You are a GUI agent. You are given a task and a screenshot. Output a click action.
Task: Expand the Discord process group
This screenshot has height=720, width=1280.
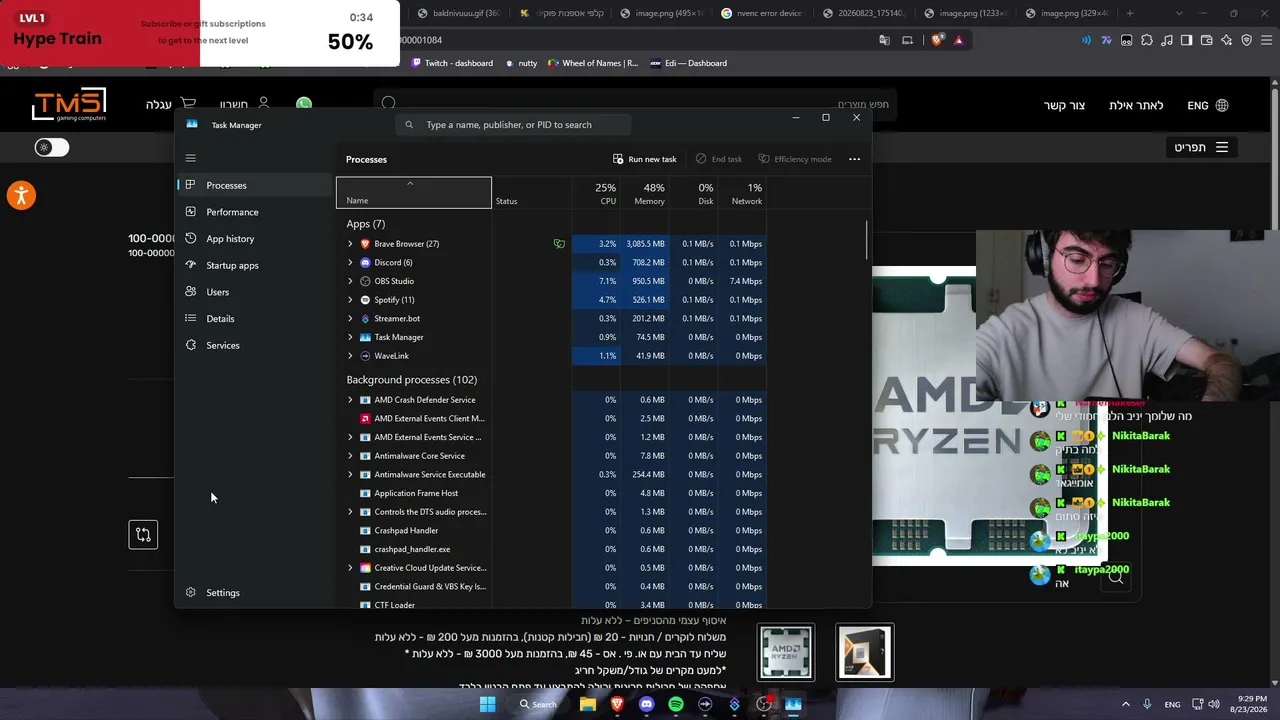coord(350,263)
